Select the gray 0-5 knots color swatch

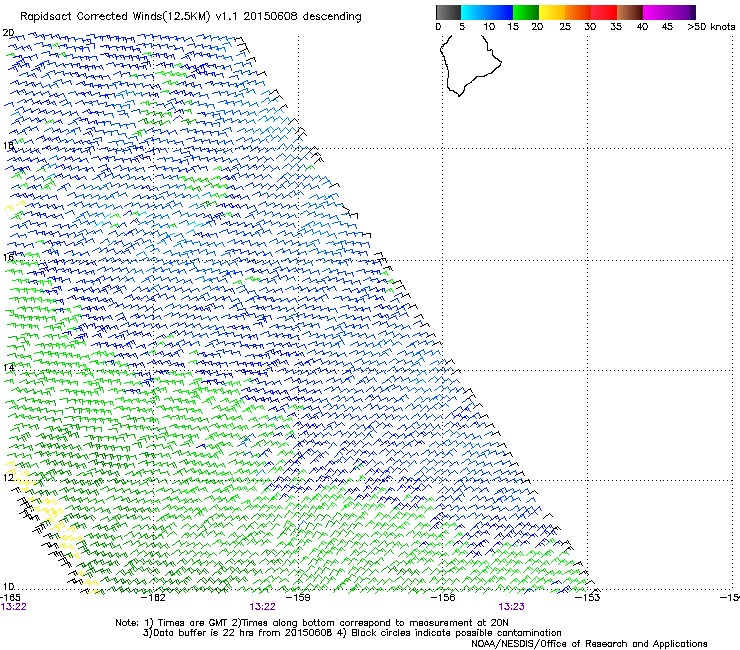[x=448, y=12]
